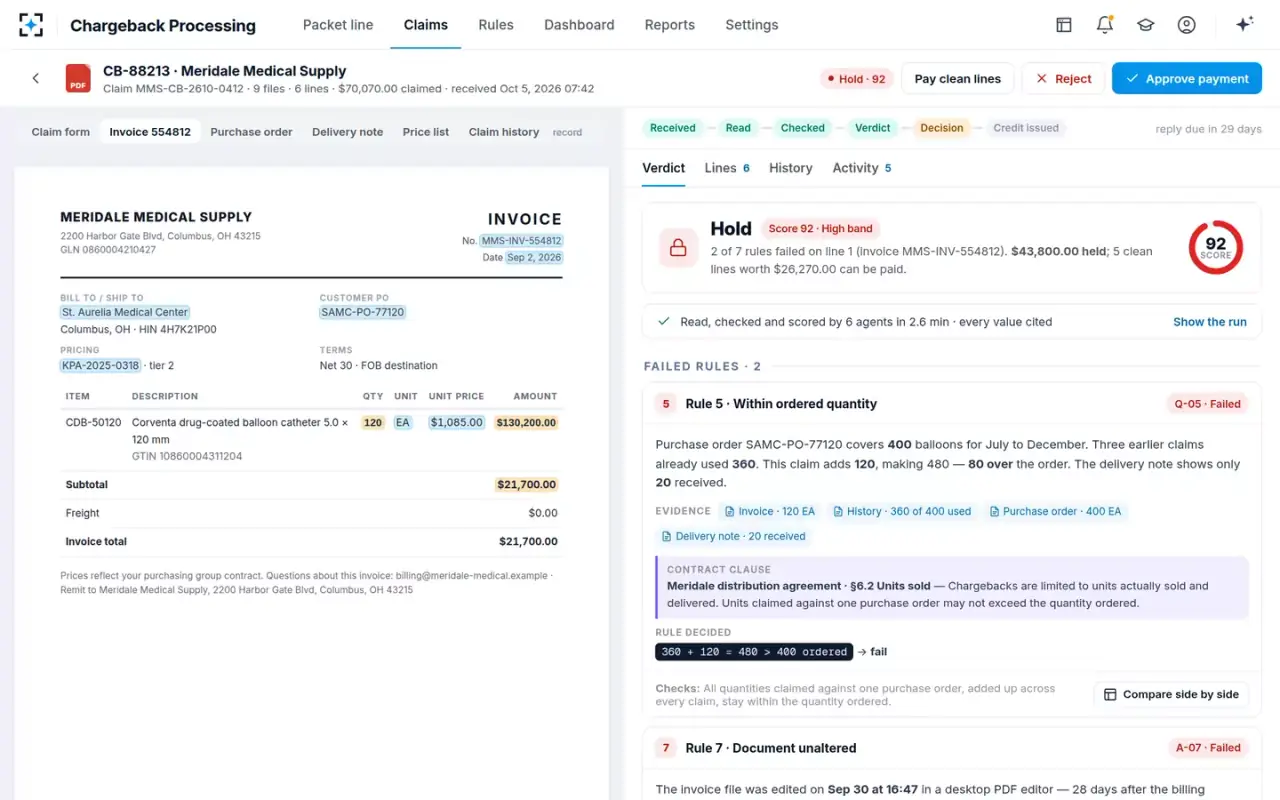Open Packet line in top navigation
Viewport: 1280px width, 800px height.
[338, 25]
